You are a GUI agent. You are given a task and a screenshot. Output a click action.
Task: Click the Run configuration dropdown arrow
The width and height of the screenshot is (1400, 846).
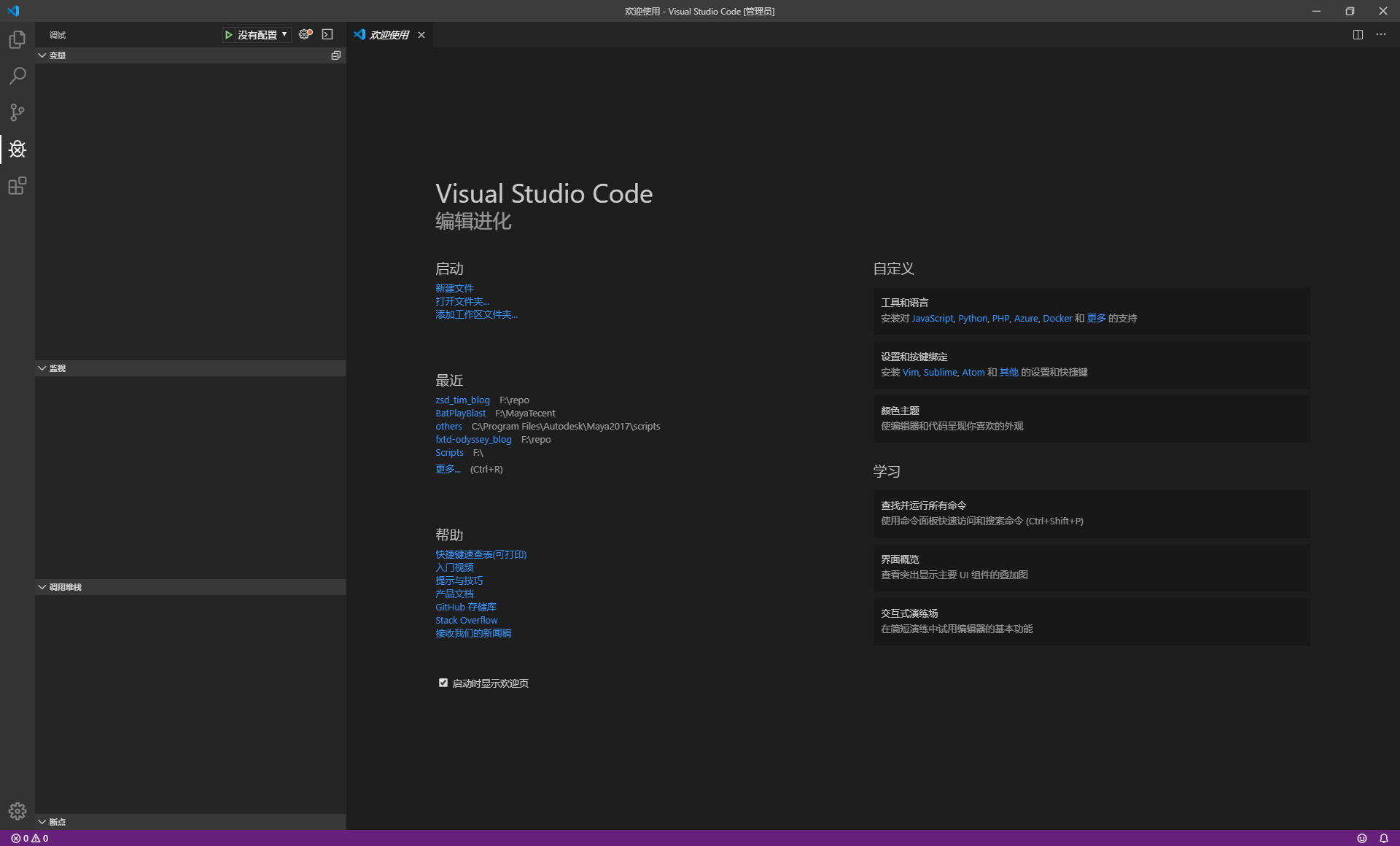284,35
